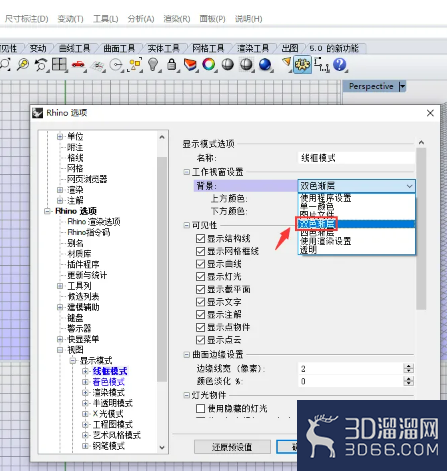Click the light bulb Hide Objects icon
The height and width of the screenshot is (471, 447).
[153, 64]
